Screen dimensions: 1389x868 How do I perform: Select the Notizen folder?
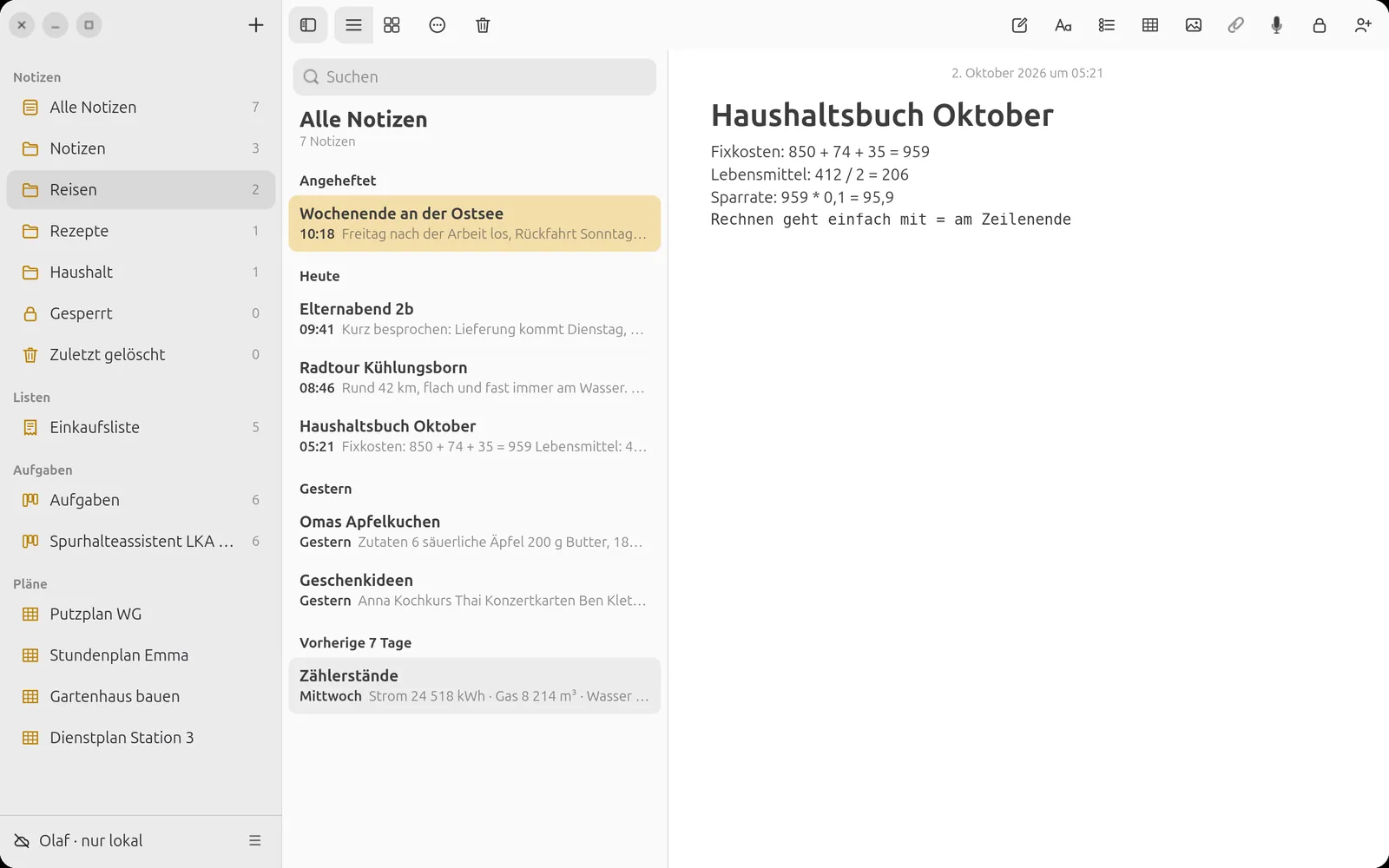point(141,148)
